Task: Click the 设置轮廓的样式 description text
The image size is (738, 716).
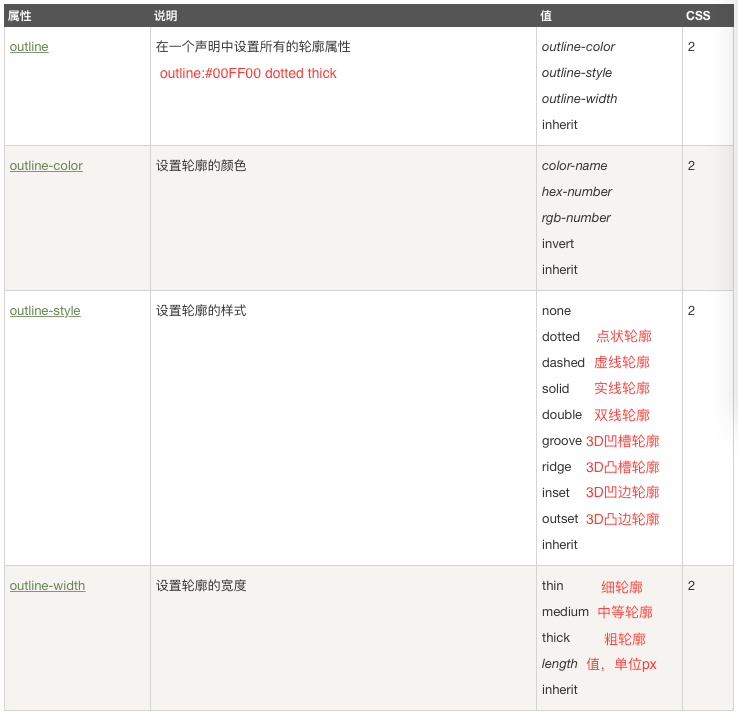Action: pos(201,311)
